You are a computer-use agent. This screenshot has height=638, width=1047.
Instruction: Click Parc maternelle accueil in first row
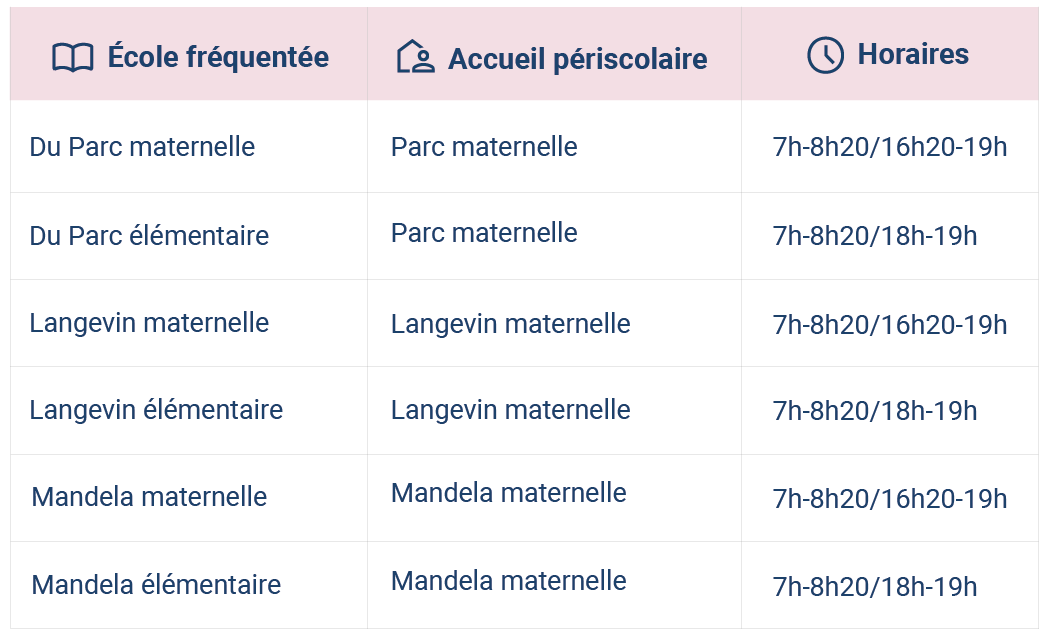(484, 147)
